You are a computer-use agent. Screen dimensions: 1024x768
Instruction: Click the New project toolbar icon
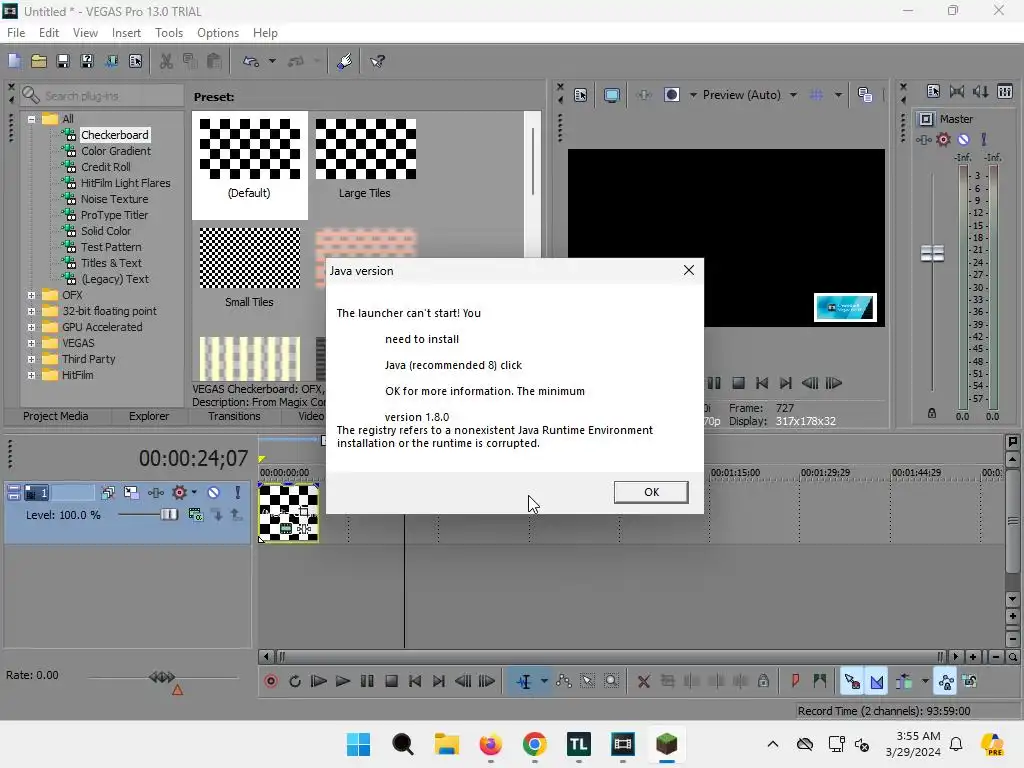14,61
